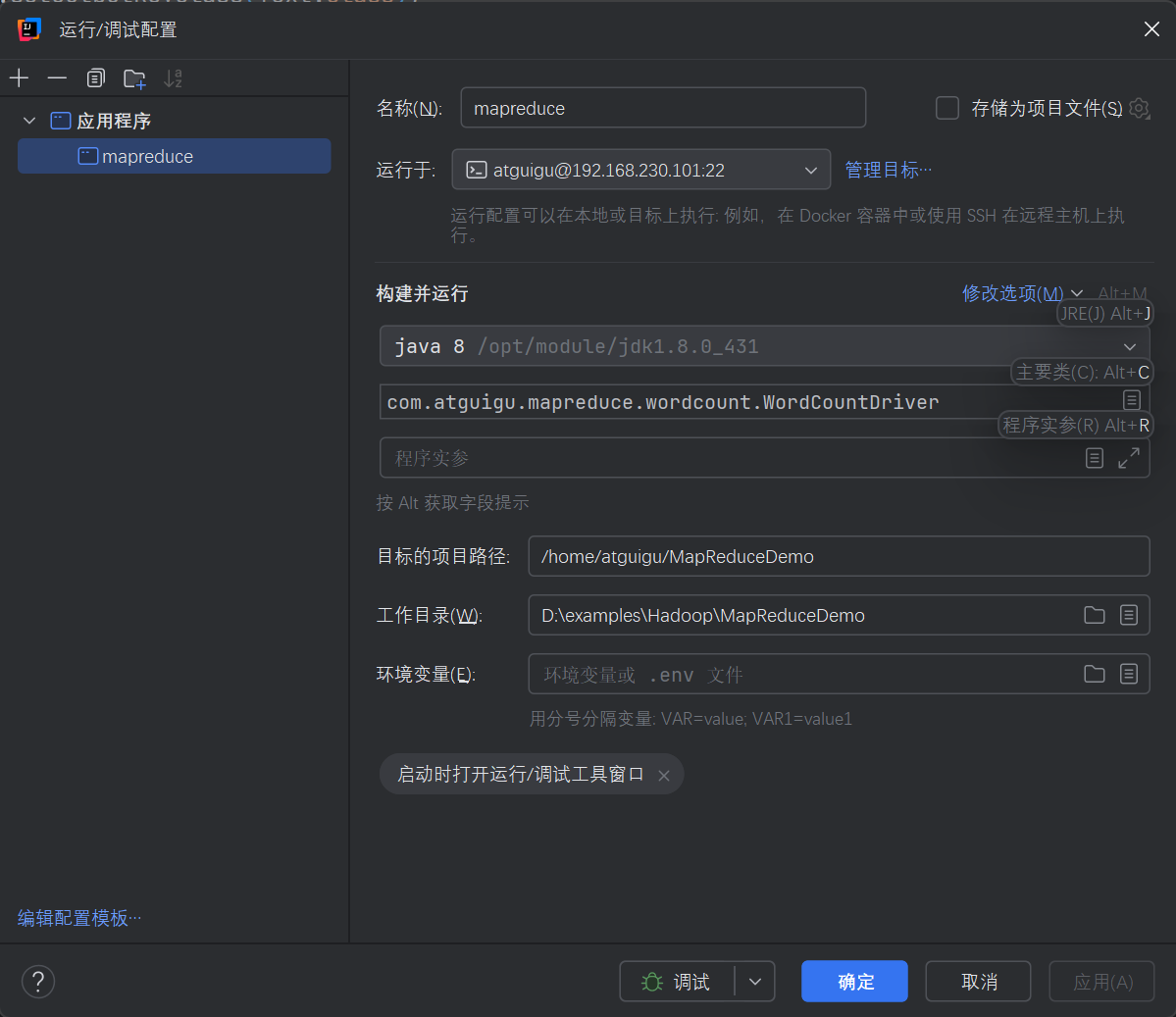
Task: Select the mapreduce configuration item
Action: (174, 156)
